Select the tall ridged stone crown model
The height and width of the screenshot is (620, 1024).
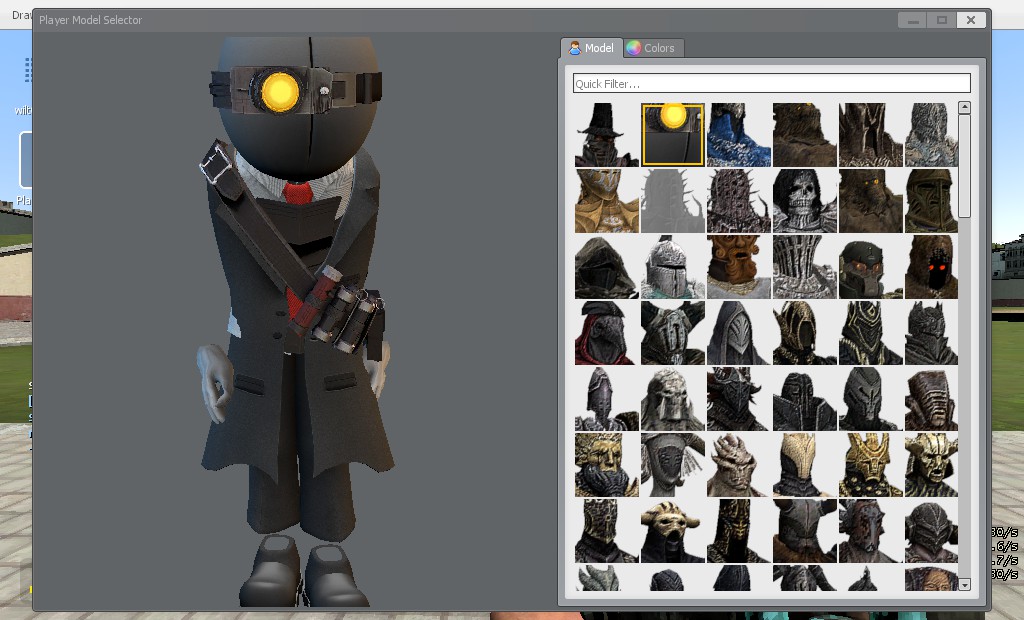pyautogui.click(x=805, y=267)
